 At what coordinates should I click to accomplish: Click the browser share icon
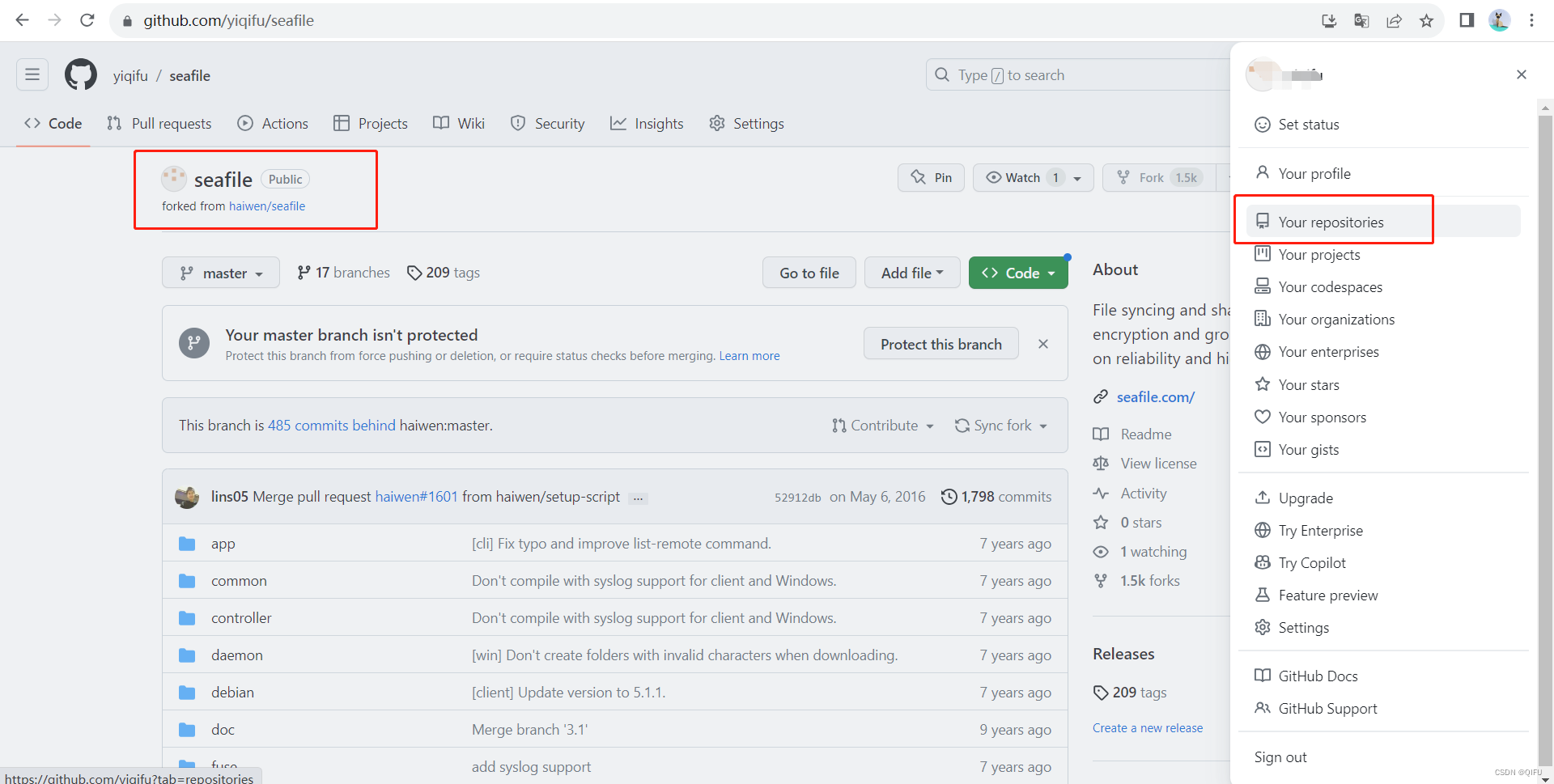pyautogui.click(x=1394, y=20)
